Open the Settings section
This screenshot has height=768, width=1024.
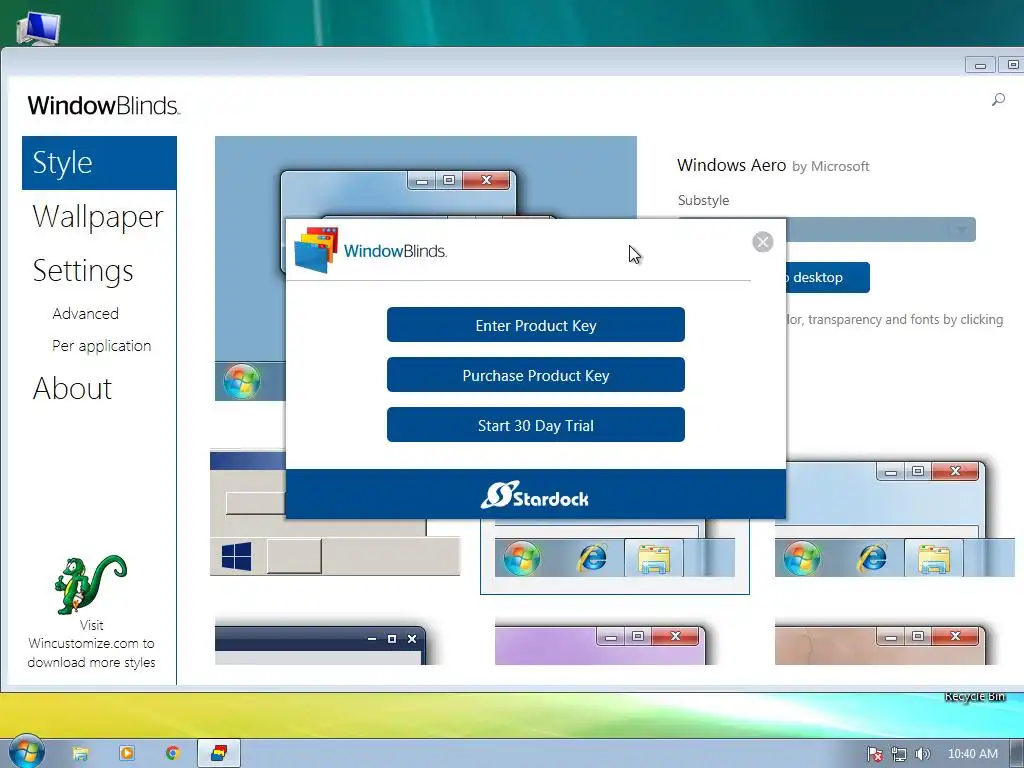click(83, 270)
